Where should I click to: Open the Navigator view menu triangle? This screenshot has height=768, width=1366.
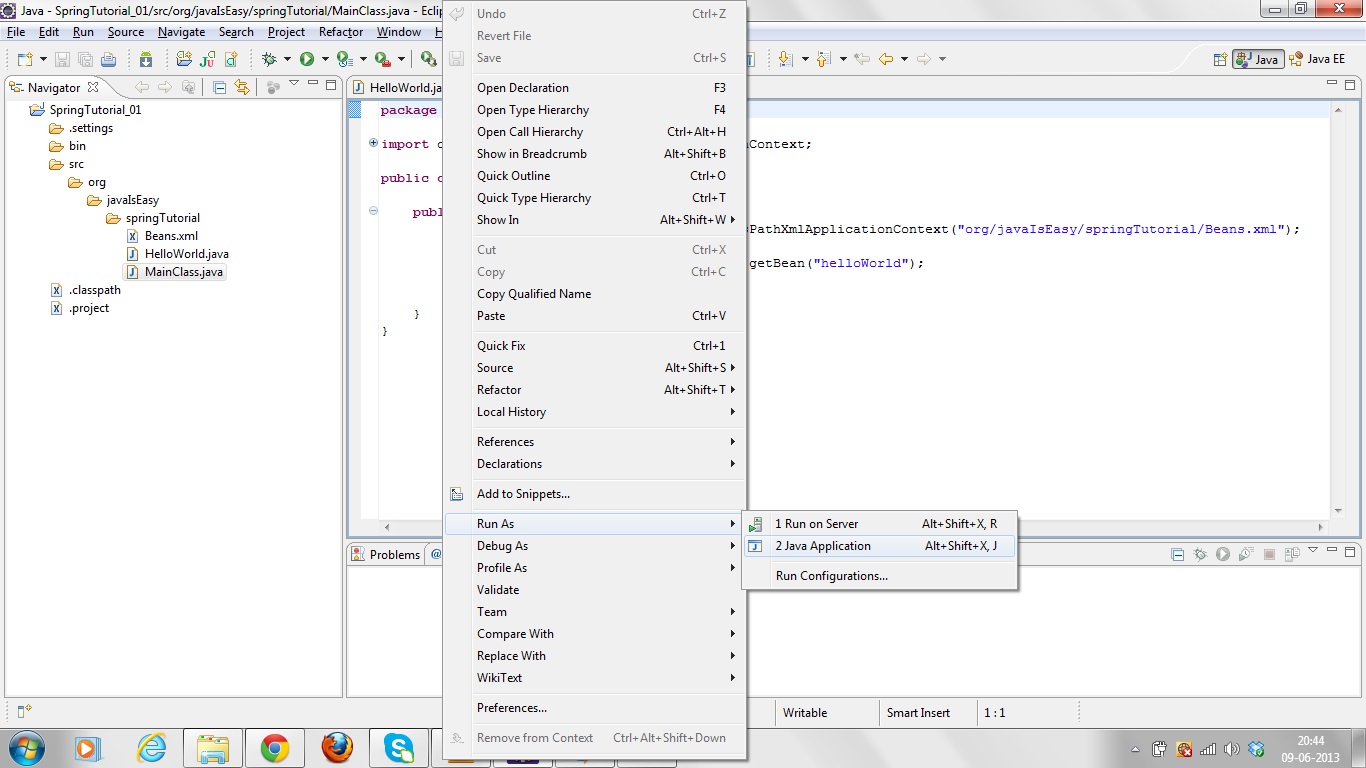[294, 82]
